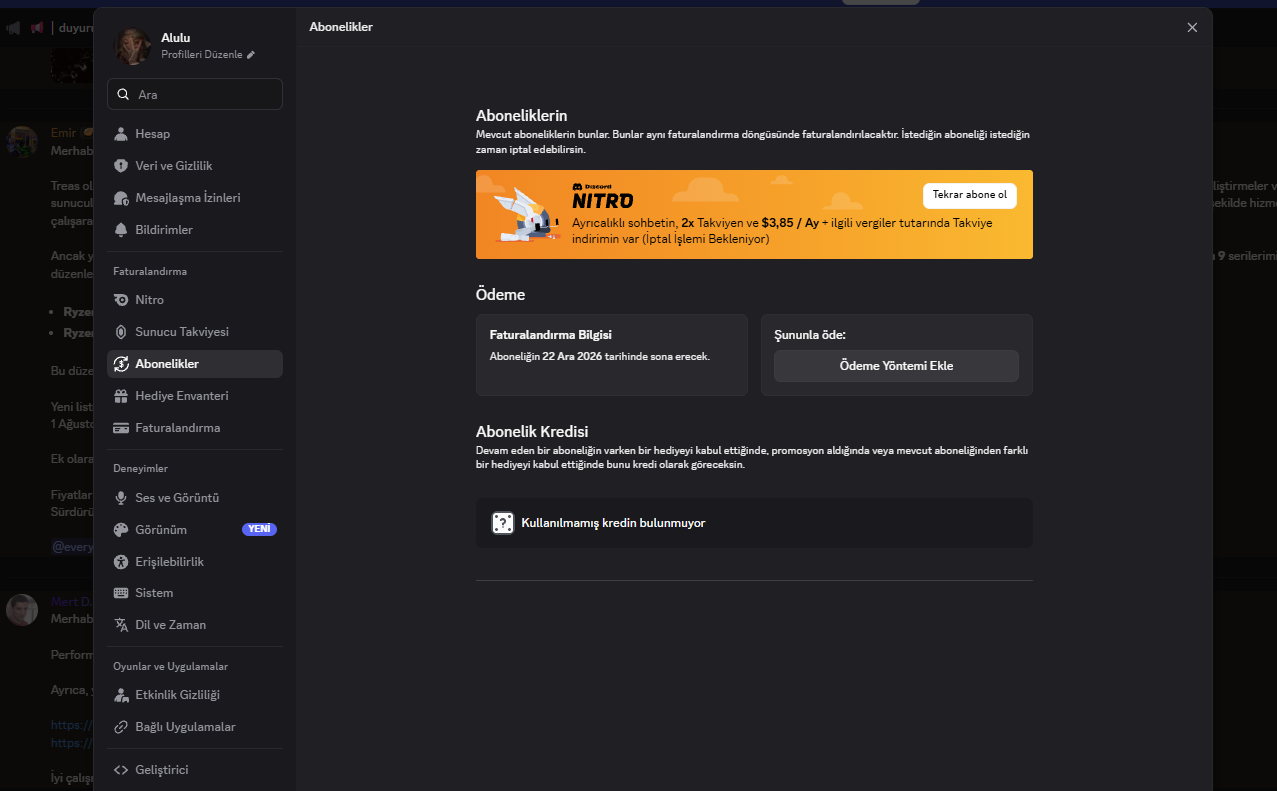This screenshot has width=1277, height=791.
Task: Click the text 'Aboneliğin 22 Ara 2026 tarihinde sona erecek.'
Action: click(x=600, y=357)
